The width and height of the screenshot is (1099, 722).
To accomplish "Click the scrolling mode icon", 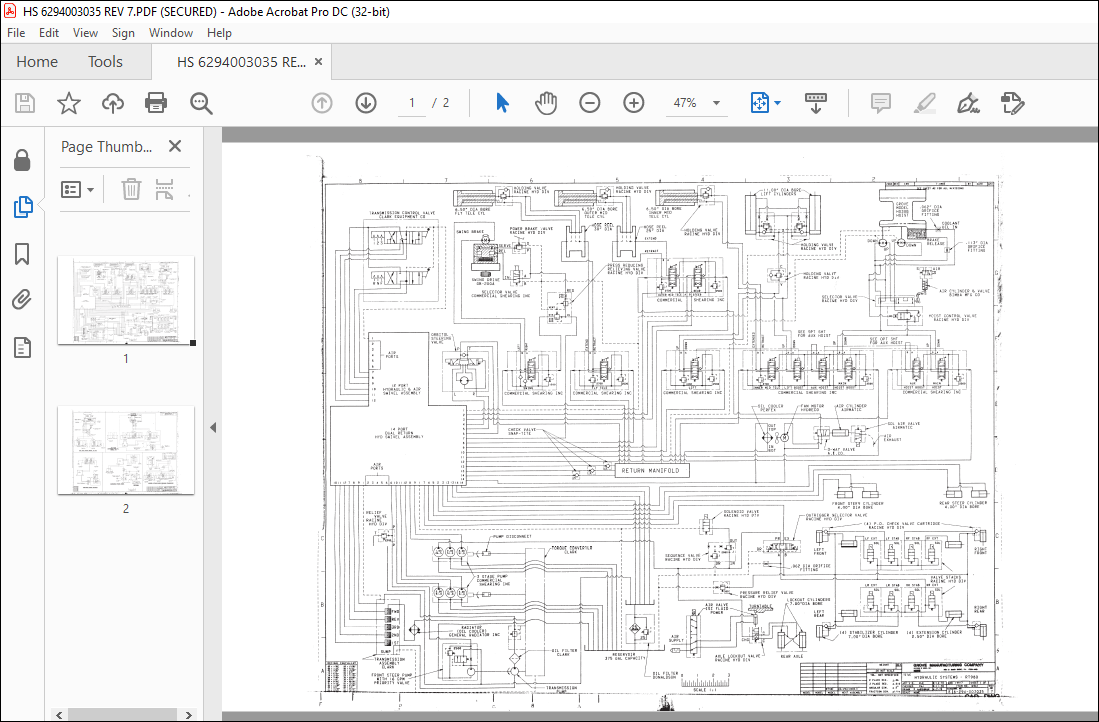I will pyautogui.click(x=816, y=103).
